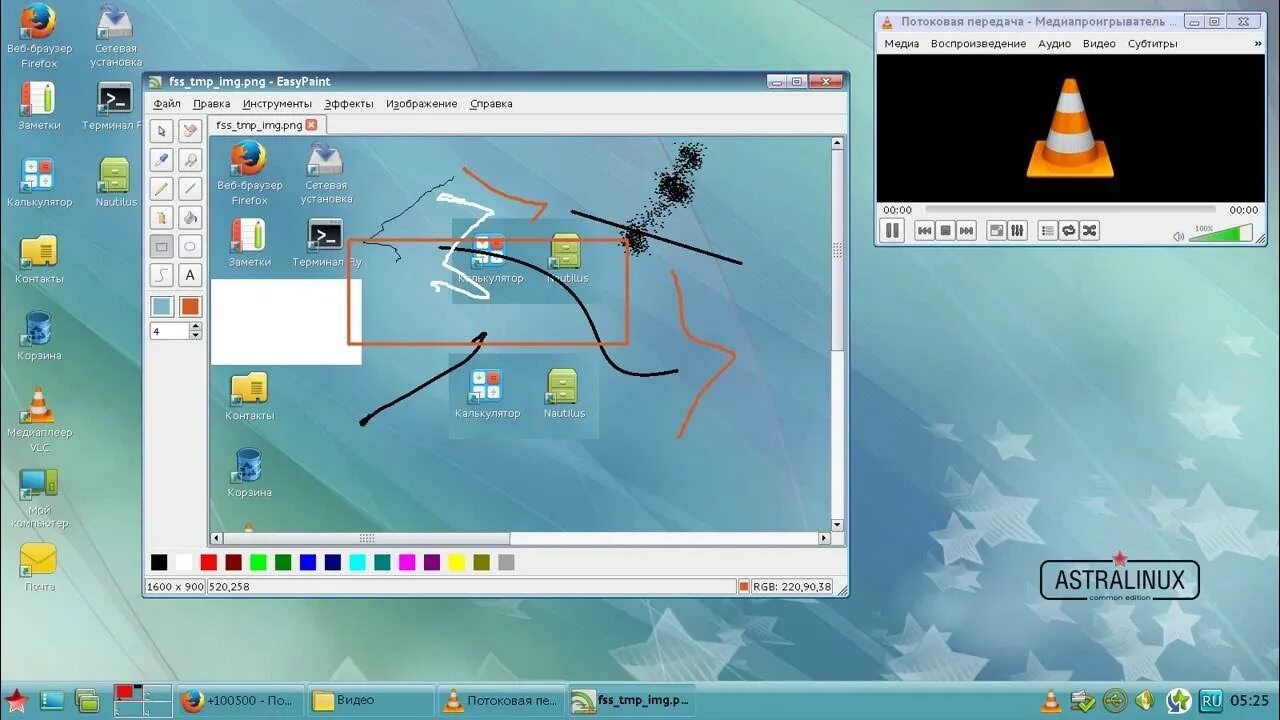Open the Изображение menu
The image size is (1280, 720).
click(x=422, y=103)
